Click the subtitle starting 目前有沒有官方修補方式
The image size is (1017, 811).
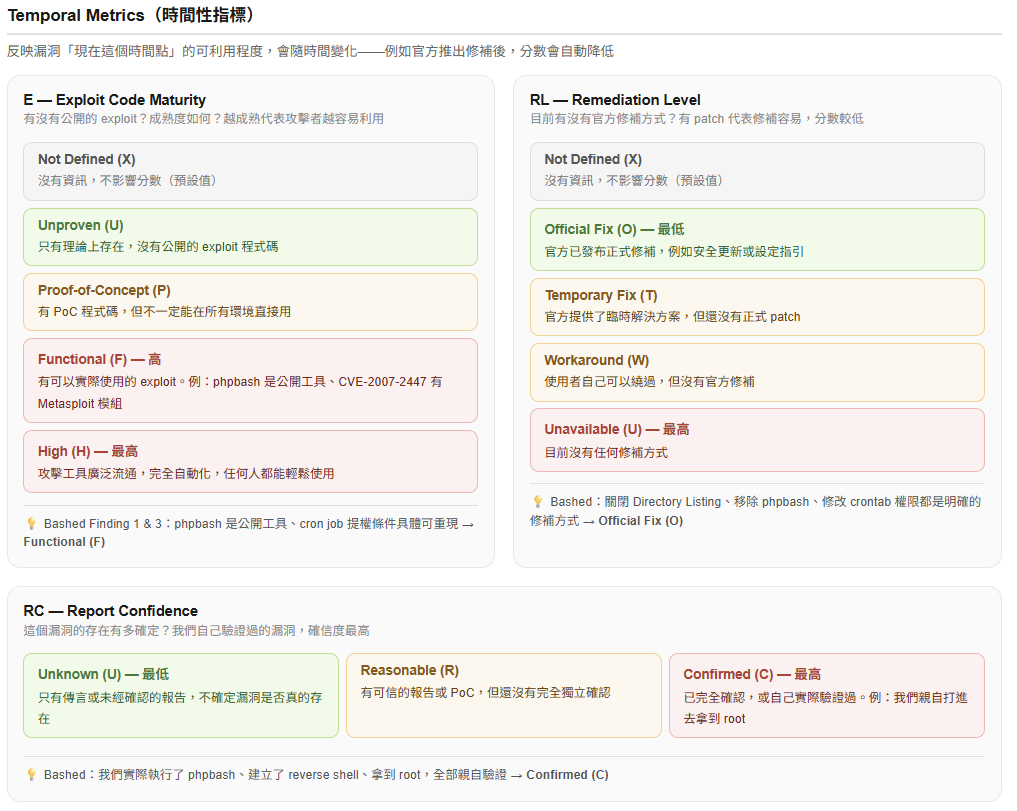click(x=697, y=119)
